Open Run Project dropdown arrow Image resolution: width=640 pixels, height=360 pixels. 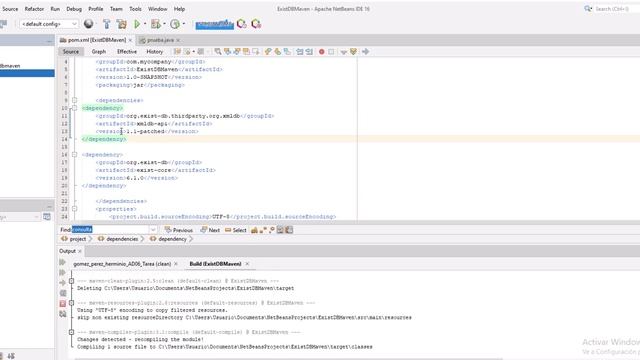point(145,24)
